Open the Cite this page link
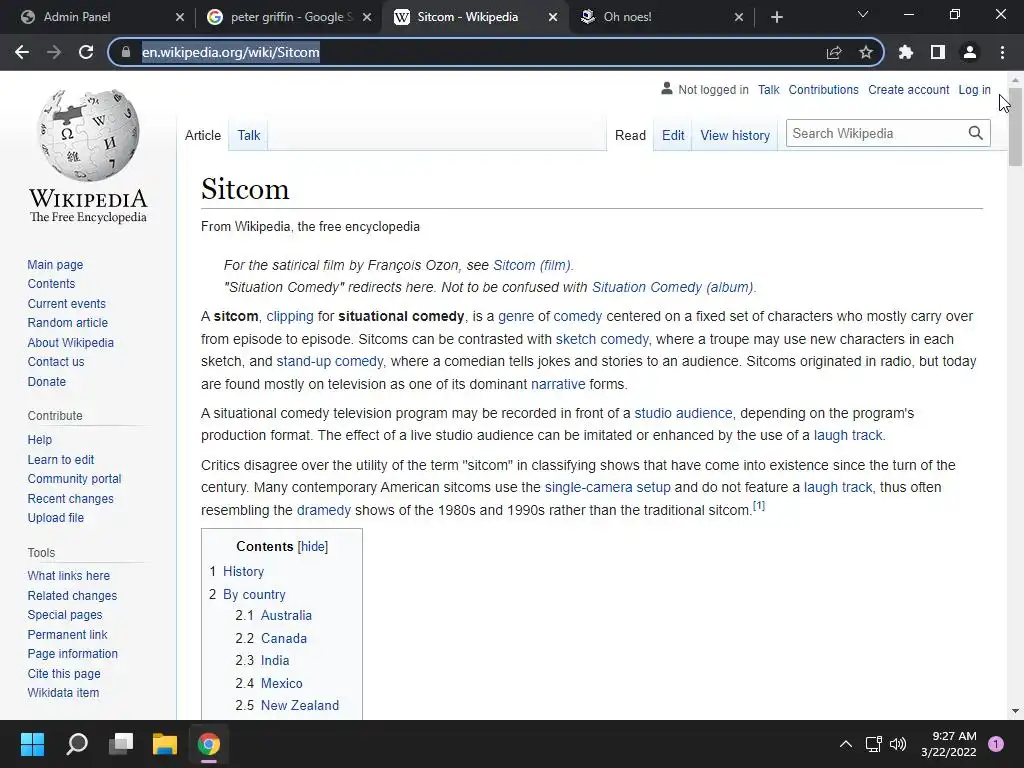This screenshot has width=1024, height=768. point(64,673)
